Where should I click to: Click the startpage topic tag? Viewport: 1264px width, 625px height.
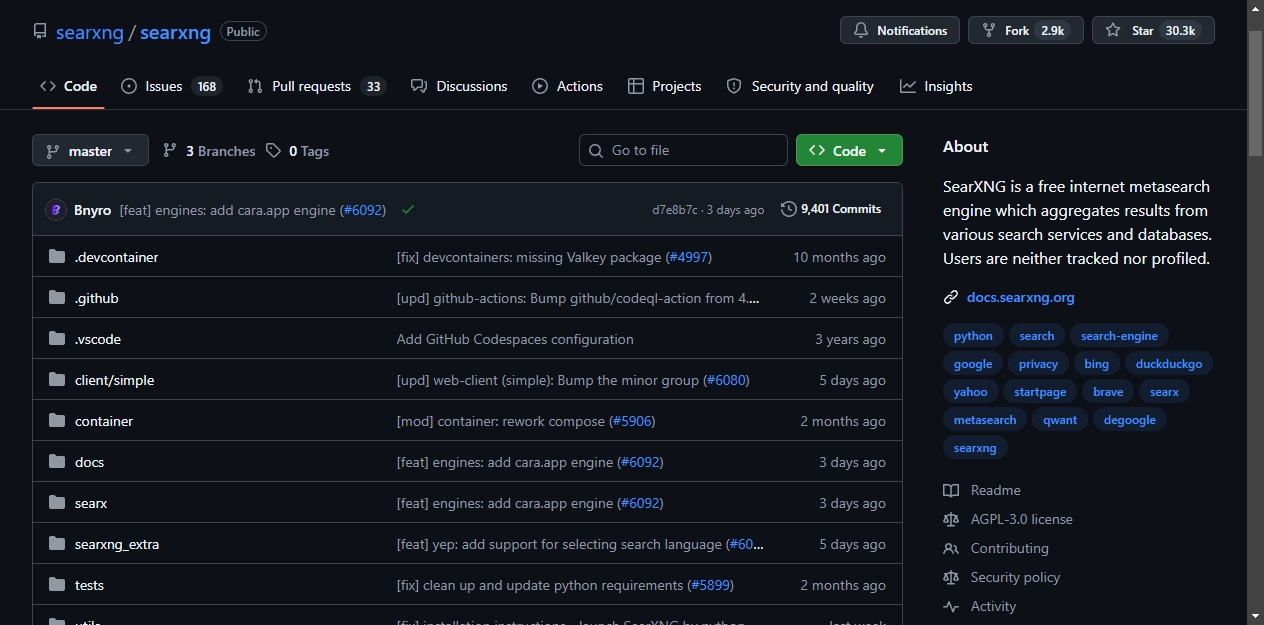pos(1040,392)
